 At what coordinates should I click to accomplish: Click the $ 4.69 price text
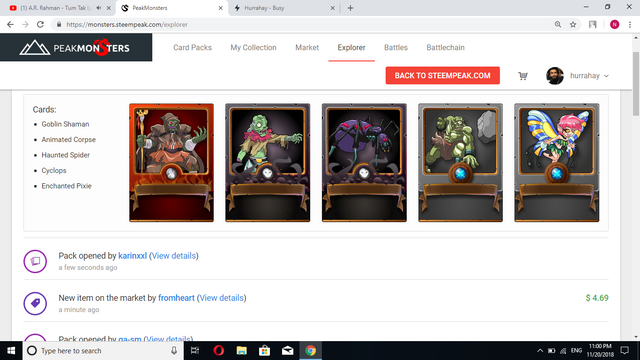597,298
